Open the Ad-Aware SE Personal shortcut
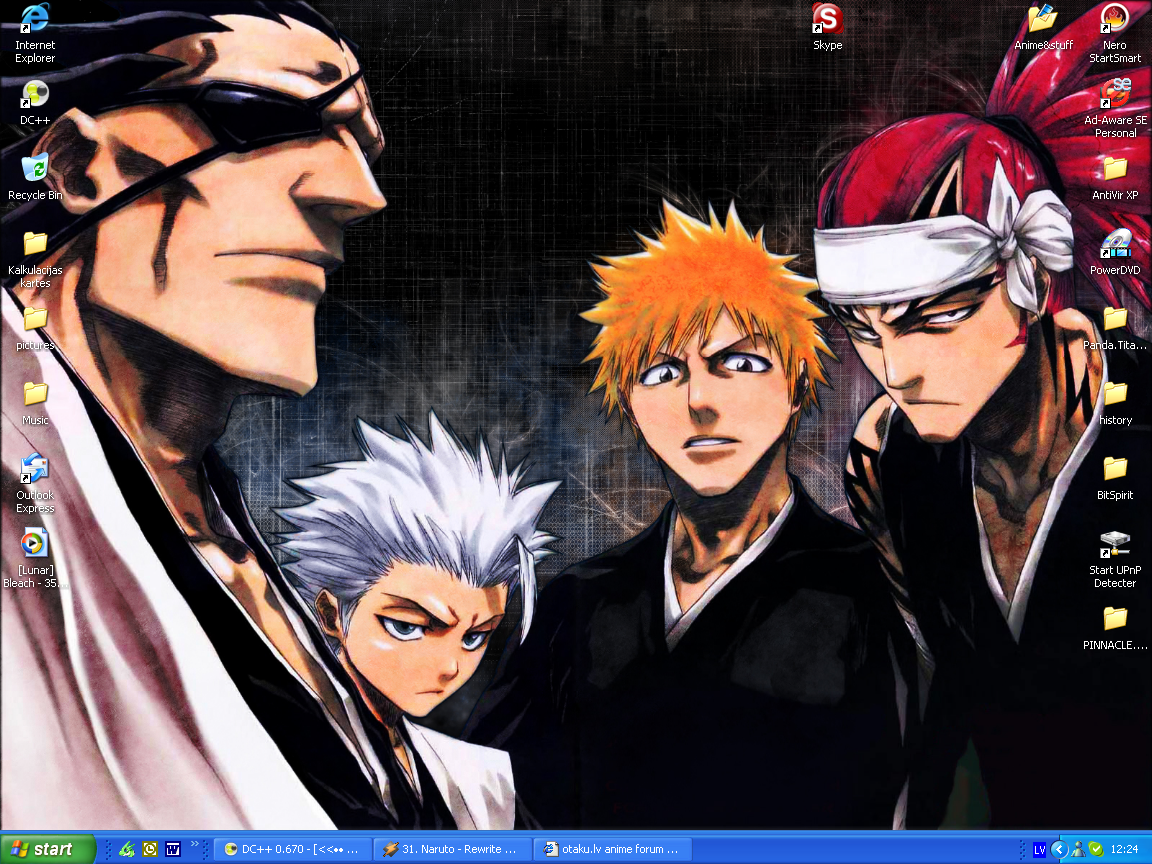 pyautogui.click(x=1115, y=109)
